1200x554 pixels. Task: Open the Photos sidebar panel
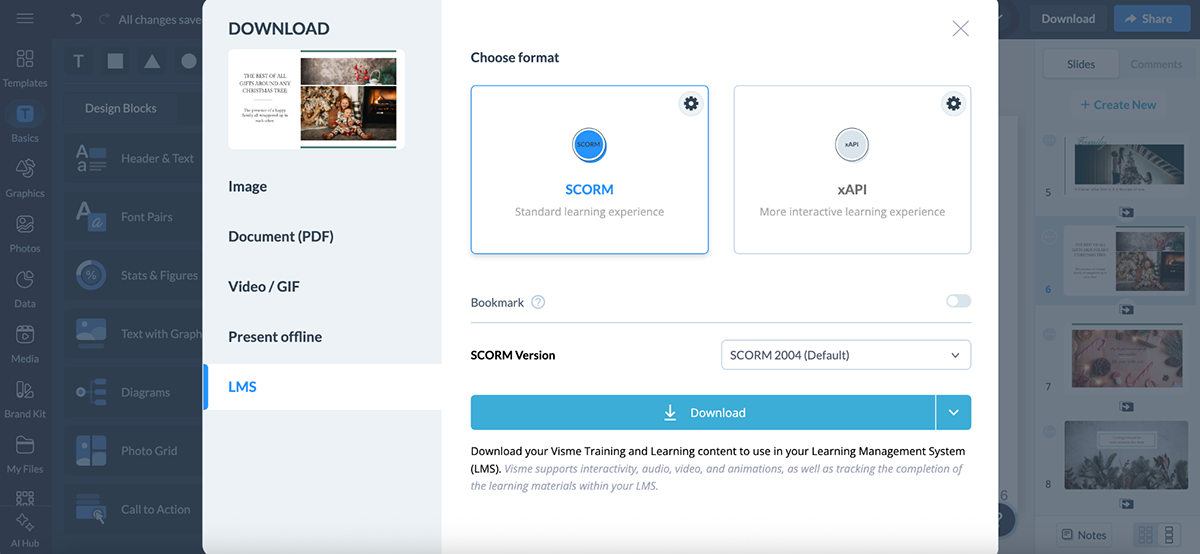pos(25,232)
